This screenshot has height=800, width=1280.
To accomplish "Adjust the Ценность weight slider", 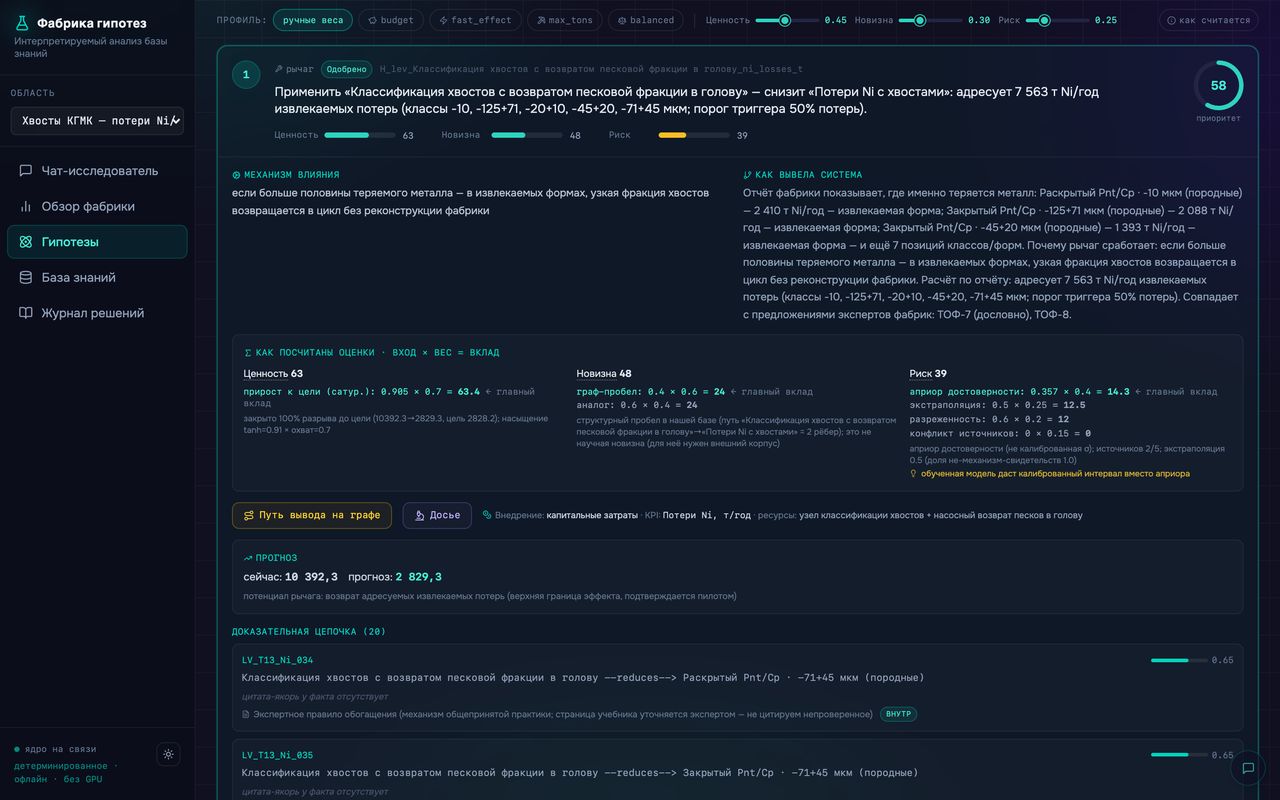I will [x=787, y=20].
